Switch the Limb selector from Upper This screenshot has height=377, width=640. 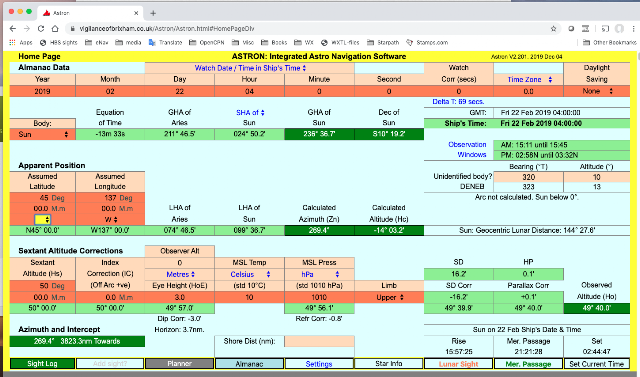389,297
